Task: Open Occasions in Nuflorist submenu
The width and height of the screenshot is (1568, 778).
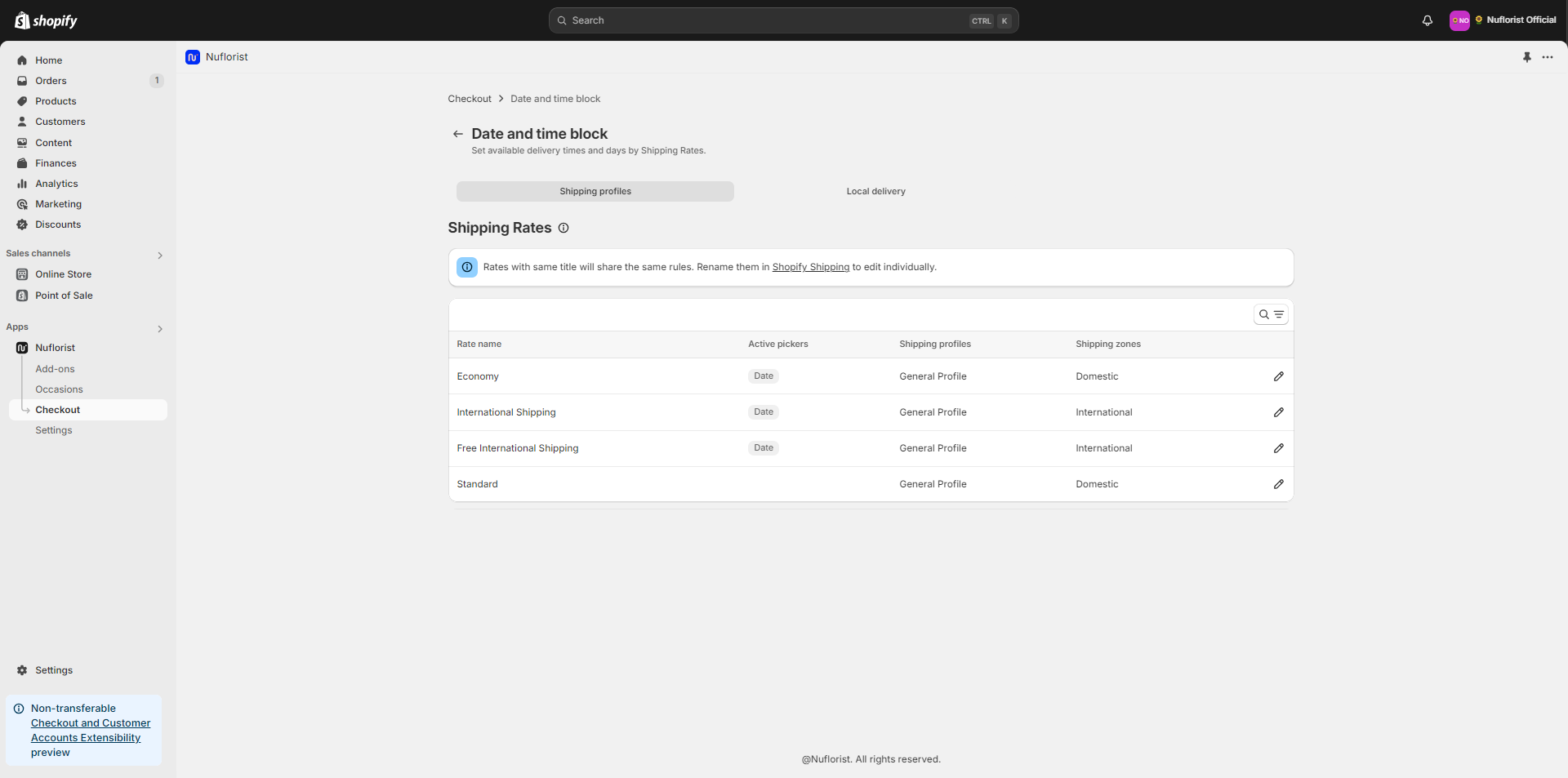Action: coord(59,389)
